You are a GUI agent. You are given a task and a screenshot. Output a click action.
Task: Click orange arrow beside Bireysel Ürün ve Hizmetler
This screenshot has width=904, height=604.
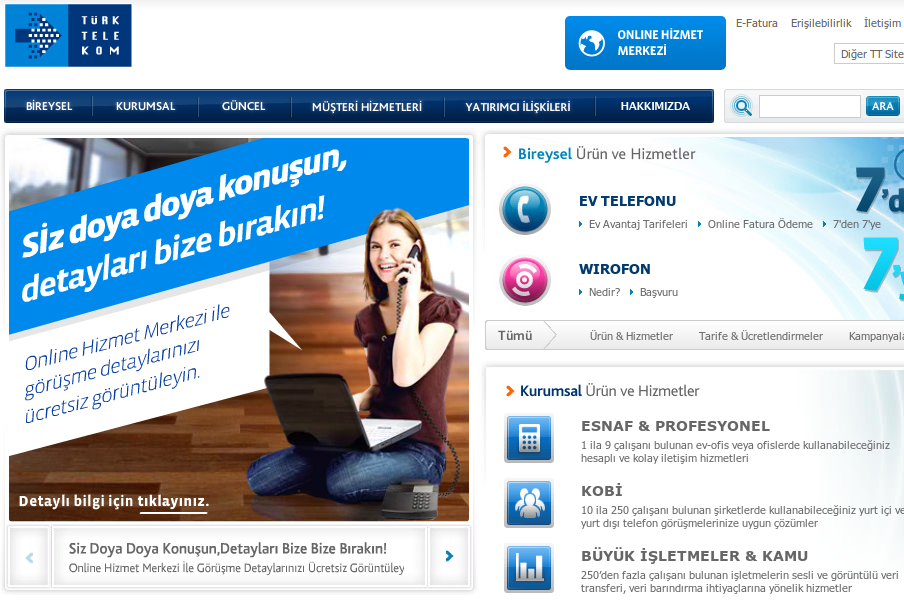[x=507, y=153]
